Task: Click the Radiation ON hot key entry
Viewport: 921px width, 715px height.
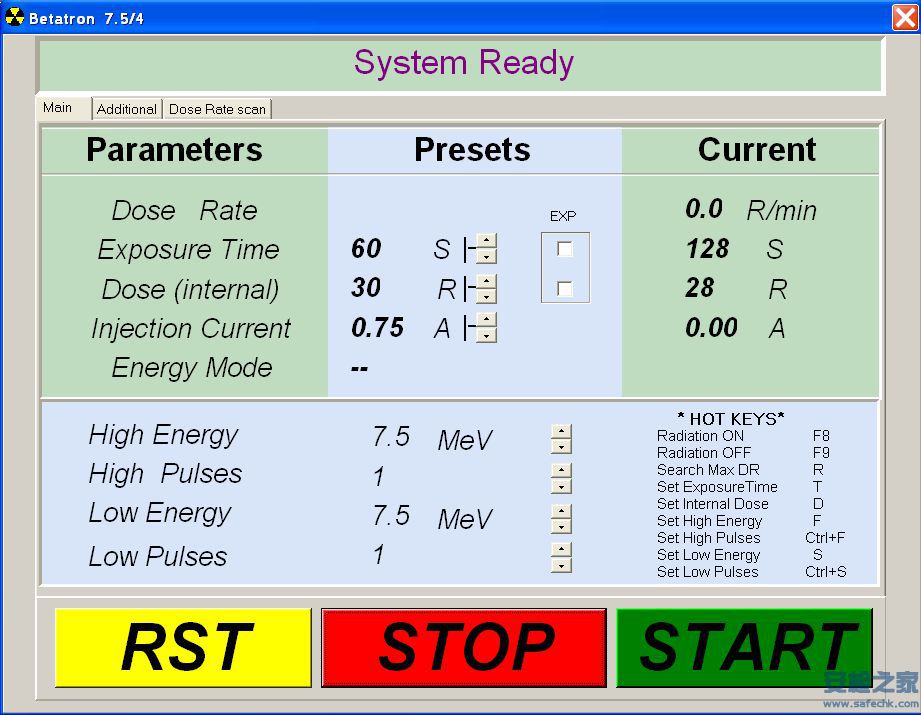Action: [743, 436]
